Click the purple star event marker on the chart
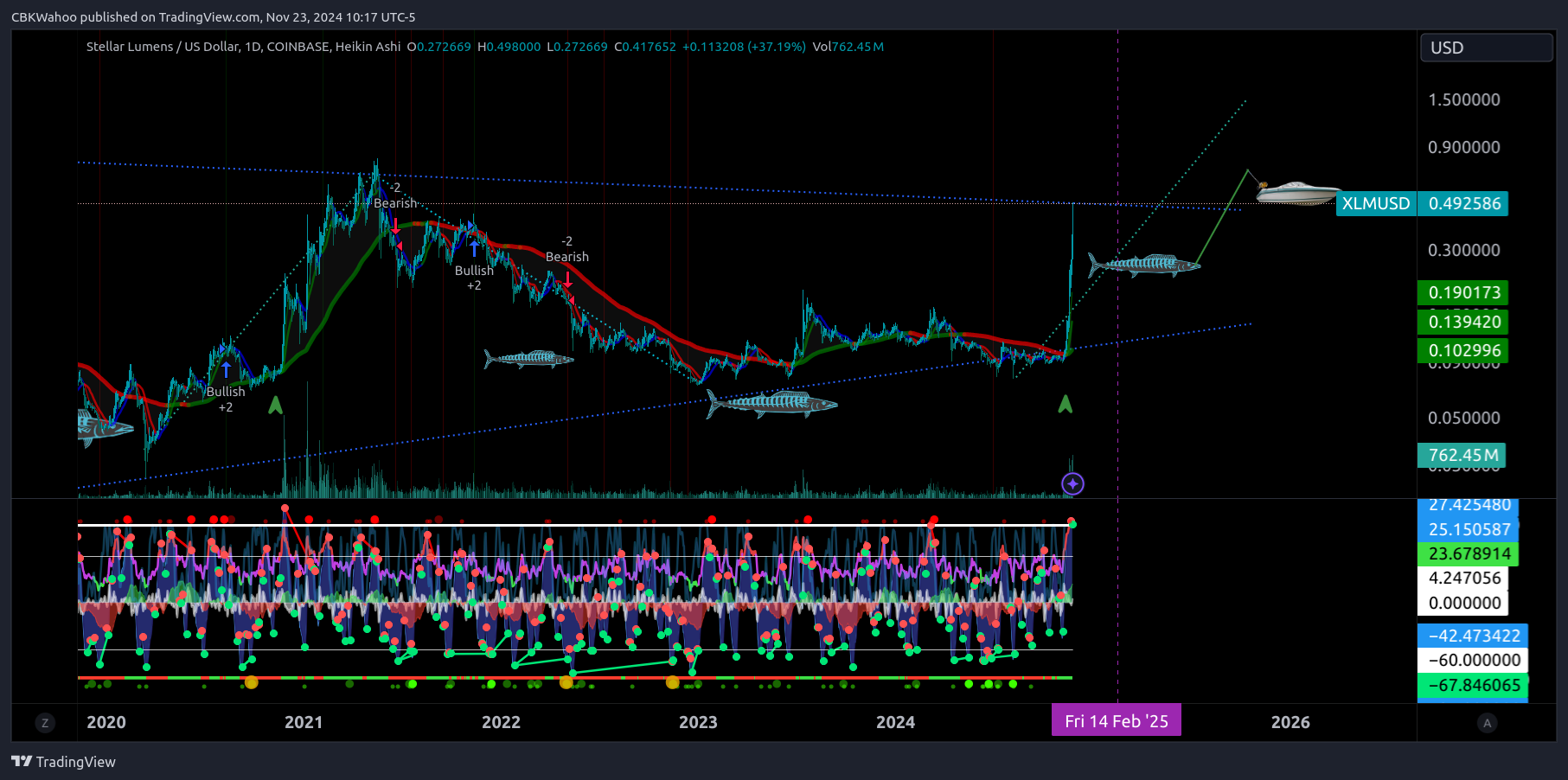Image resolution: width=1568 pixels, height=780 pixels. 1072,483
